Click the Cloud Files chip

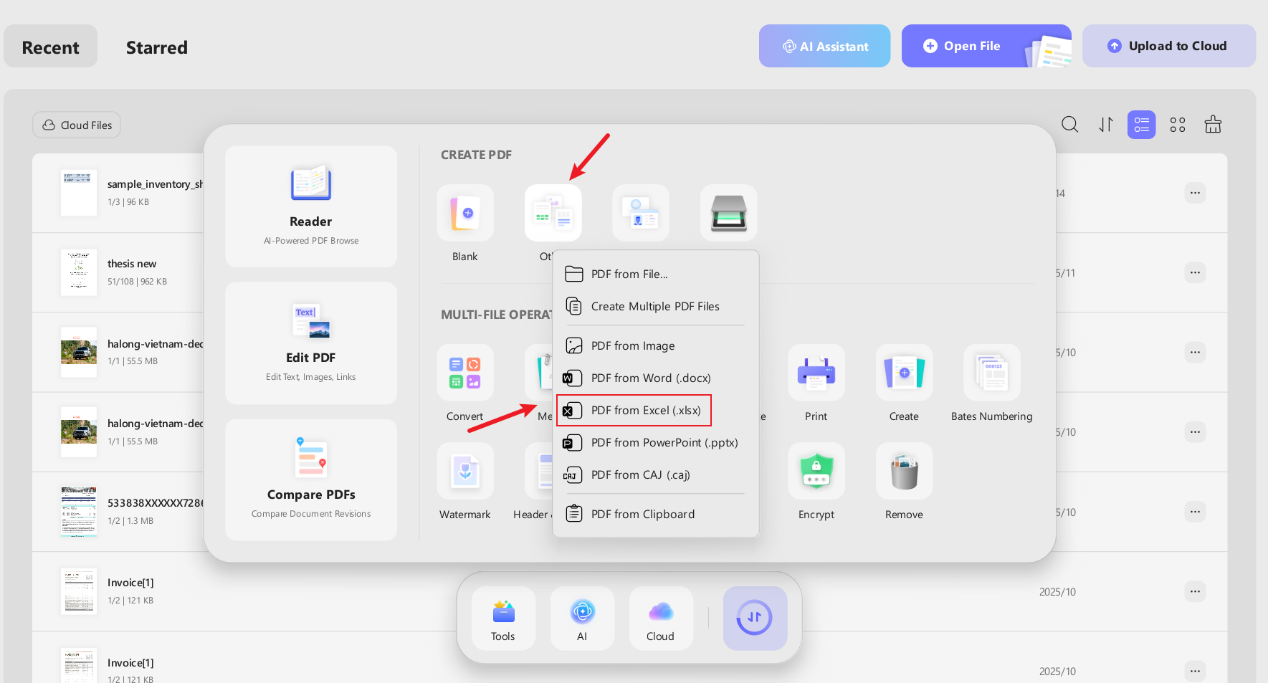click(77, 125)
